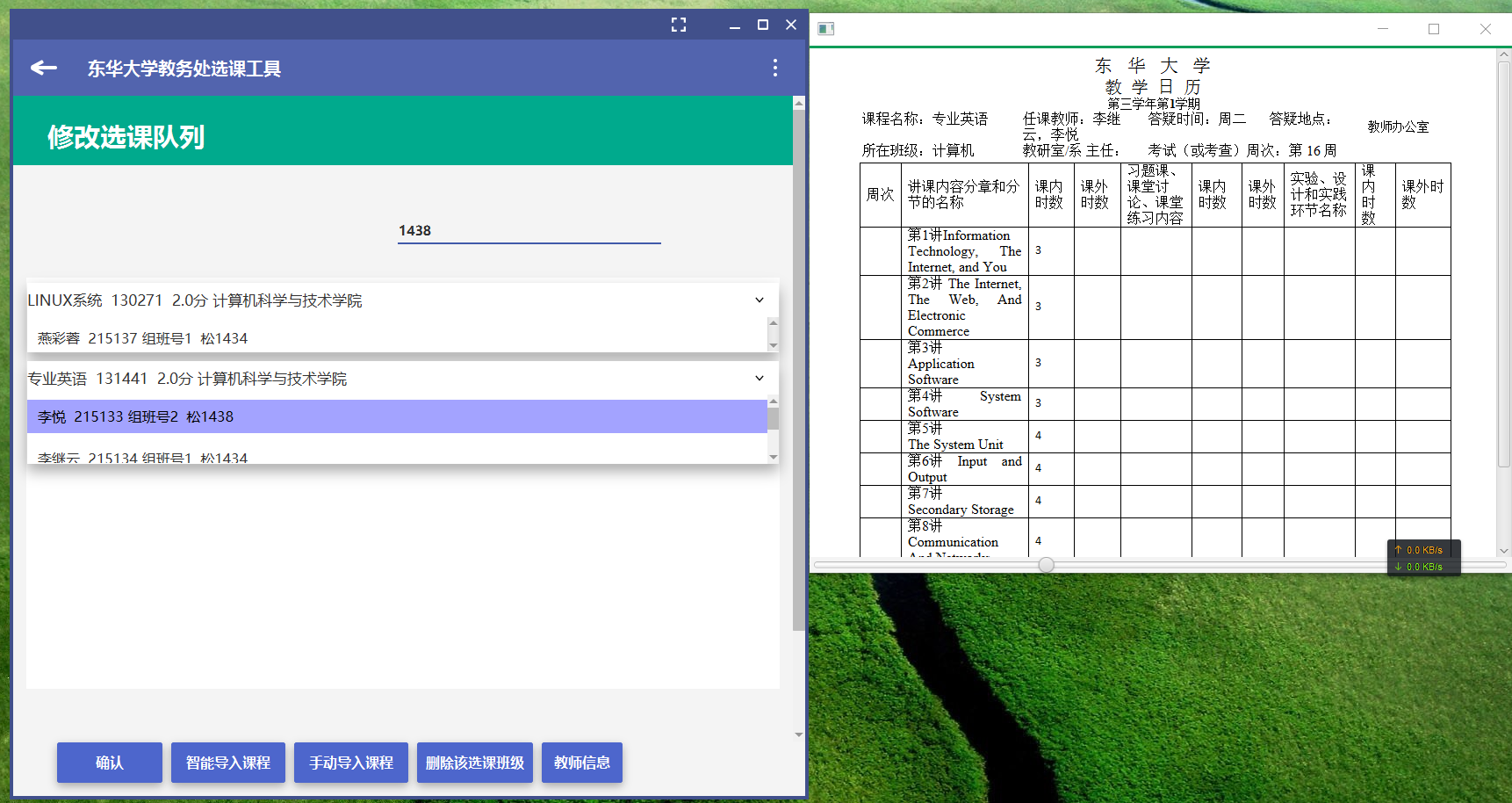Click the 智能导入课程 button
The width and height of the screenshot is (1512, 803).
(x=228, y=763)
